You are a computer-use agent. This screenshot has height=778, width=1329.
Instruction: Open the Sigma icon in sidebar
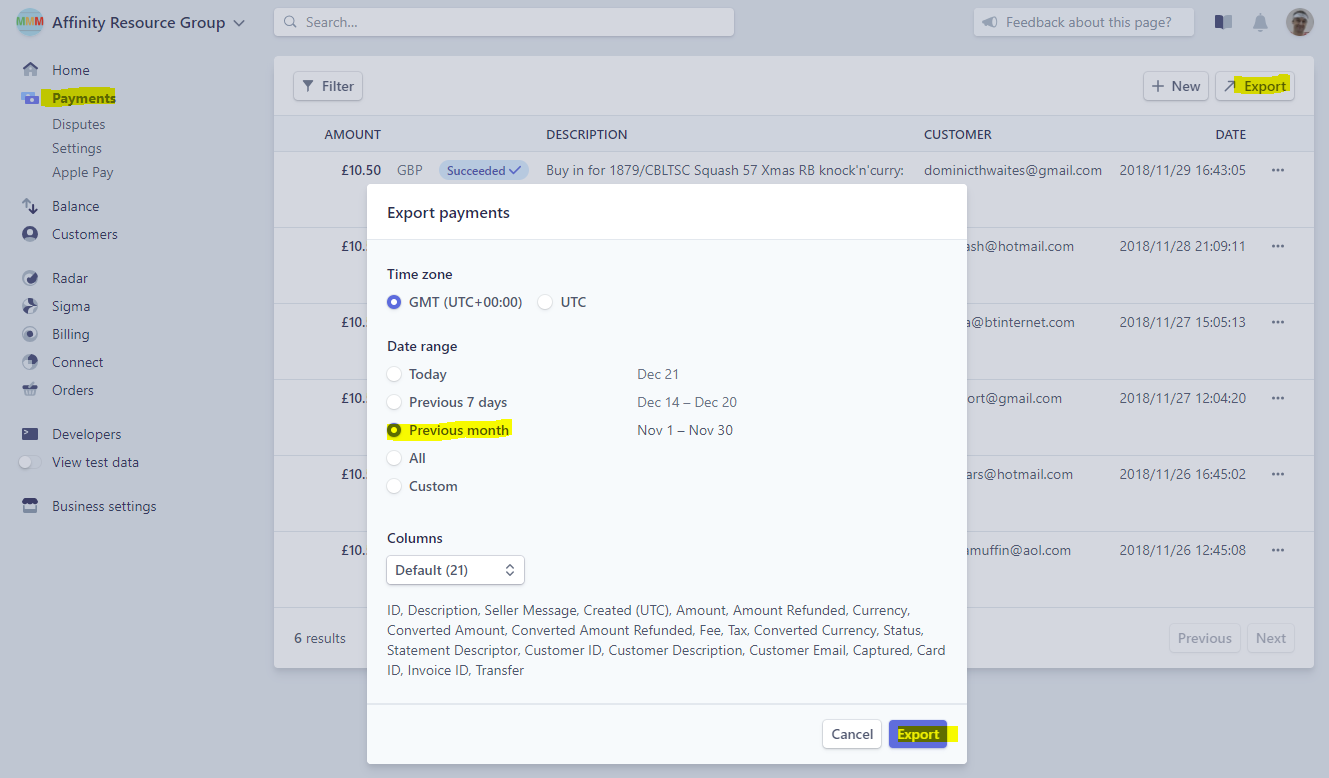point(30,306)
